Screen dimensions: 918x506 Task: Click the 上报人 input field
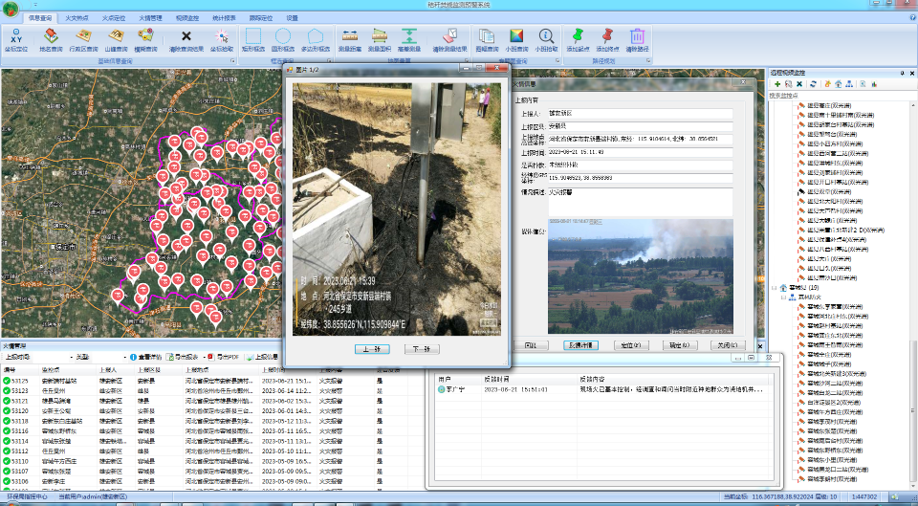pyautogui.click(x=640, y=114)
